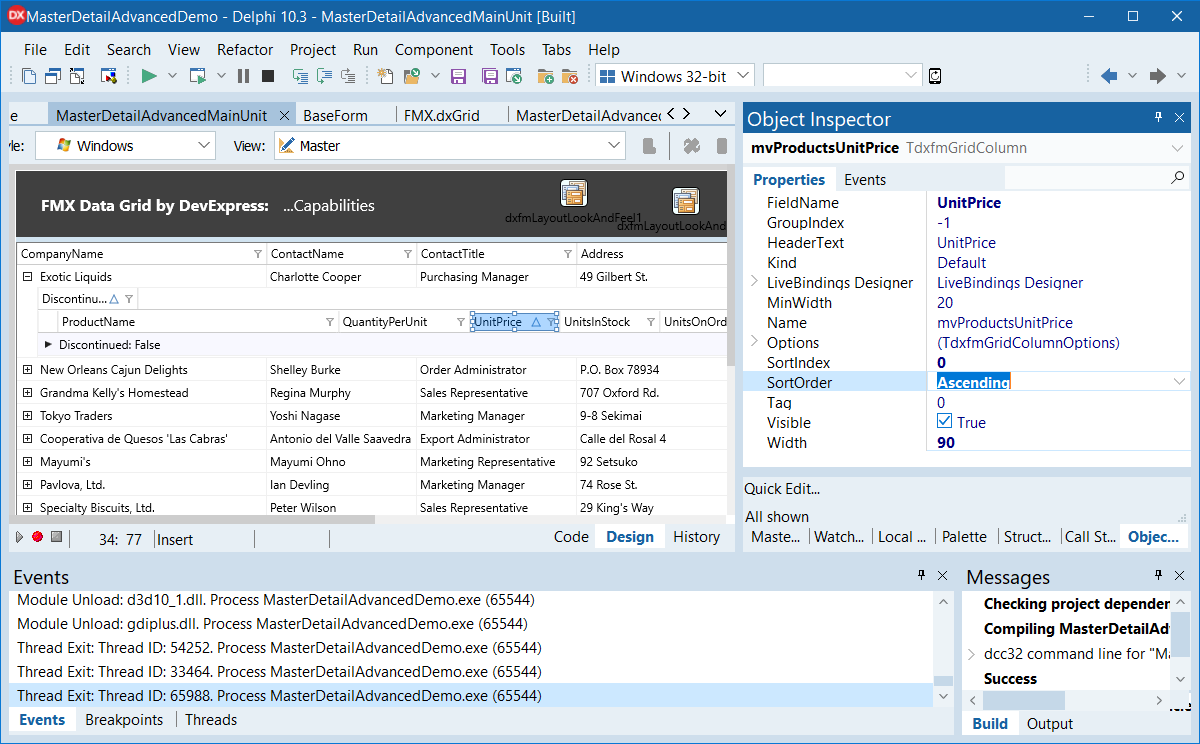Click the Quick Edit... link

(x=782, y=489)
